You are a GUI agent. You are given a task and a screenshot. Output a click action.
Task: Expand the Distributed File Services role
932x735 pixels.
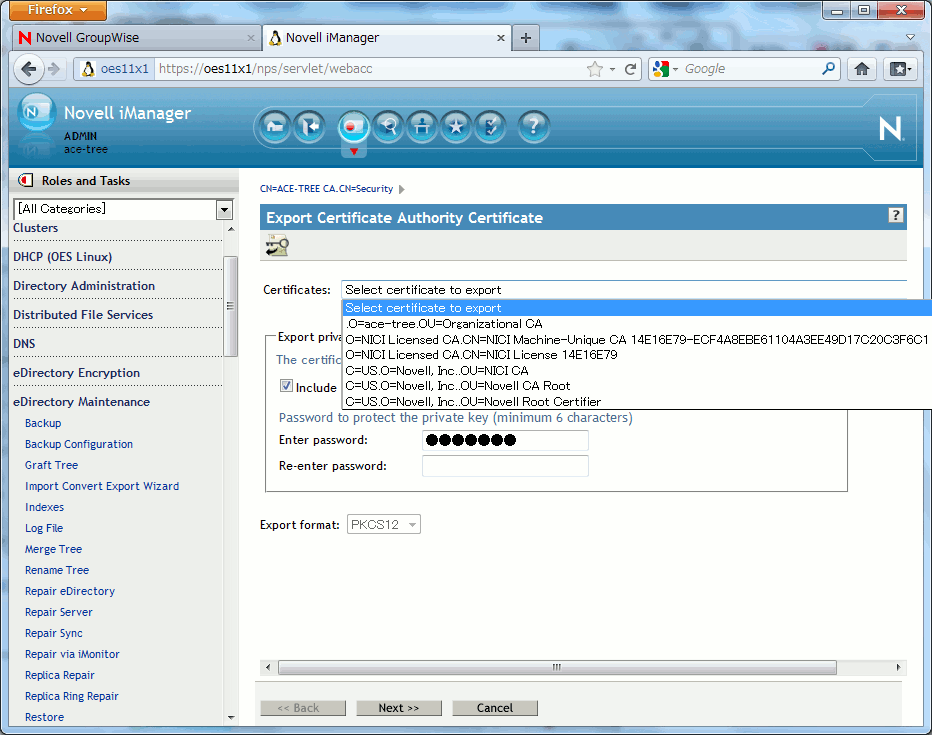click(x=83, y=315)
